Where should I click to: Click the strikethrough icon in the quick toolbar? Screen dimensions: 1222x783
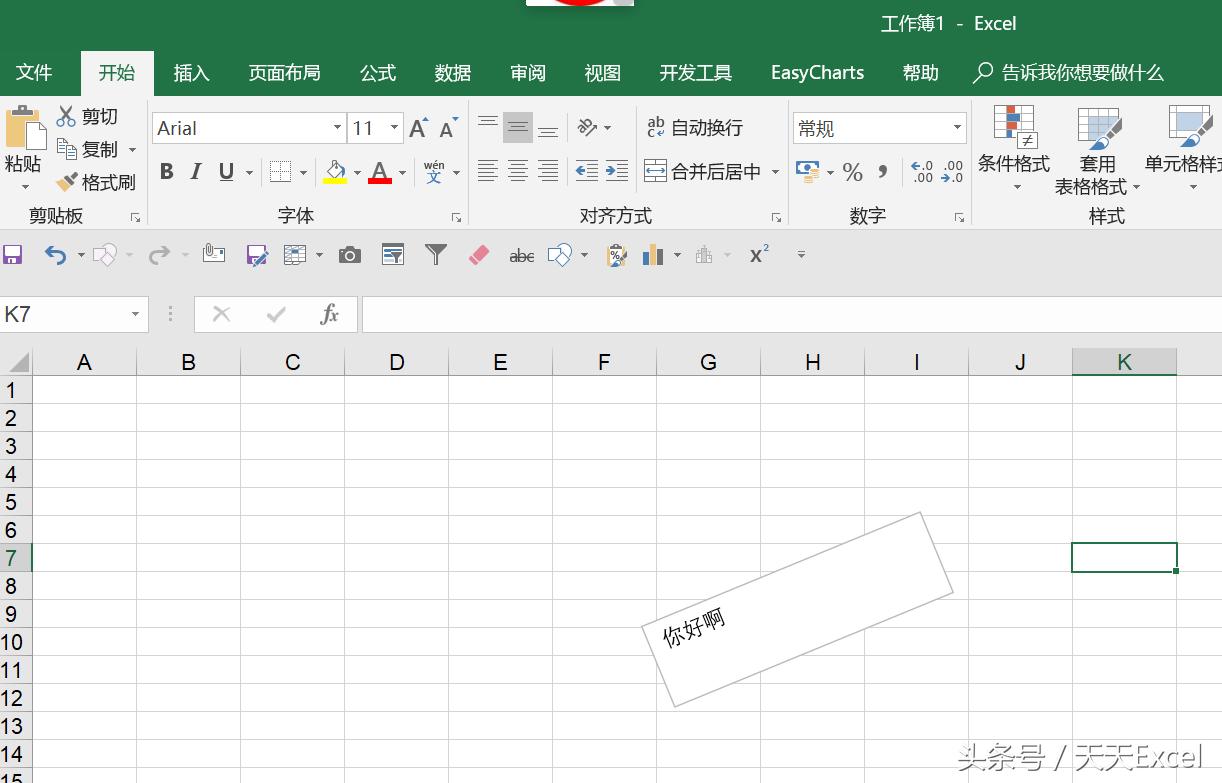pos(521,254)
